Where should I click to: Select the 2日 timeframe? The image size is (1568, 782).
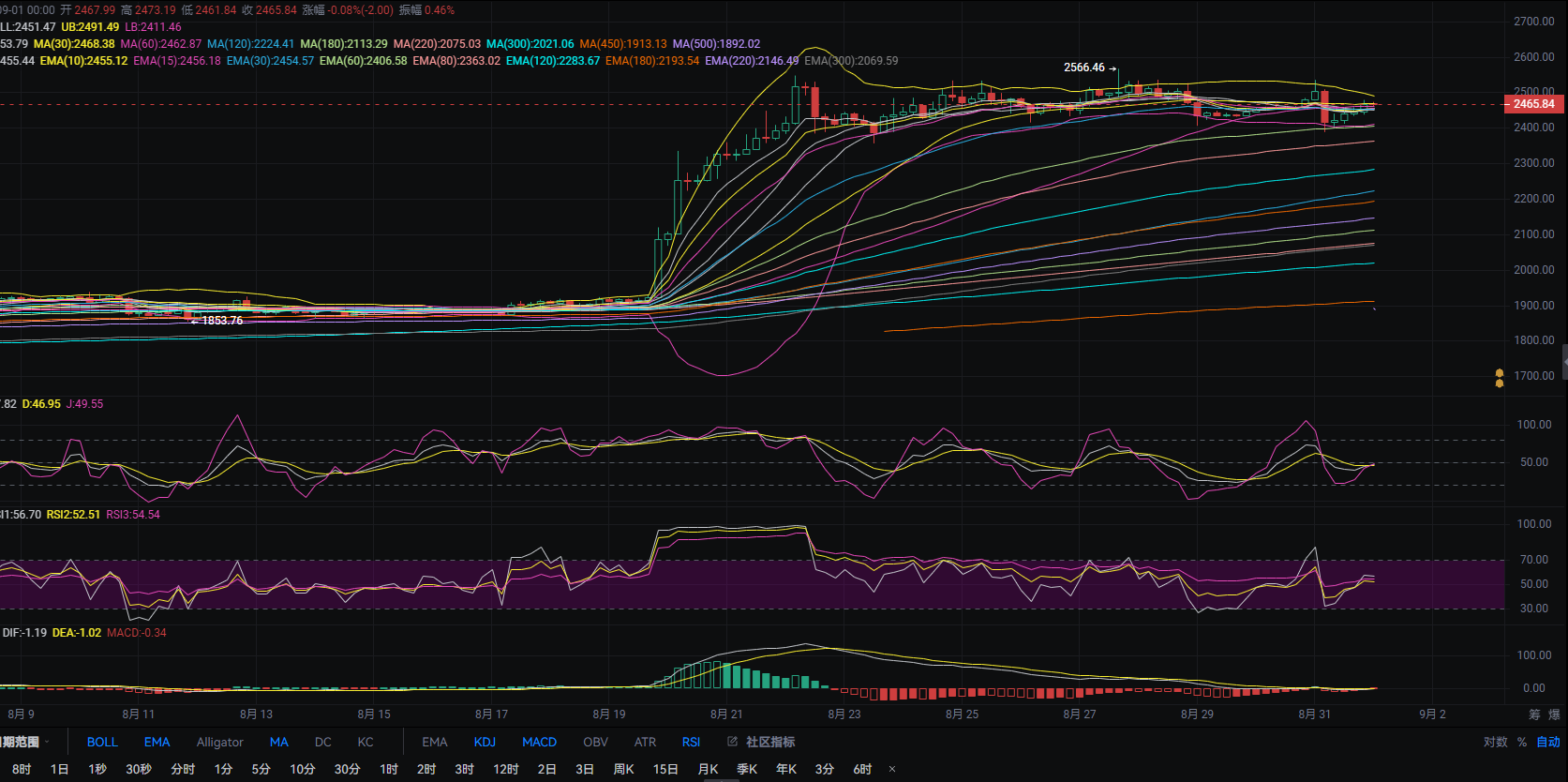(547, 769)
